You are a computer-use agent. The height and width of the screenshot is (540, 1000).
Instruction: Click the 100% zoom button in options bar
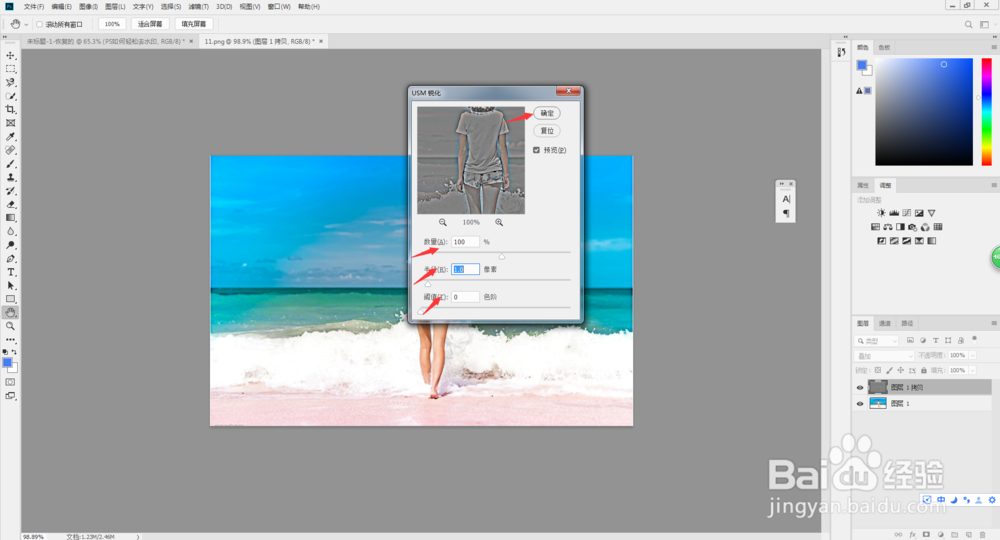pos(112,24)
